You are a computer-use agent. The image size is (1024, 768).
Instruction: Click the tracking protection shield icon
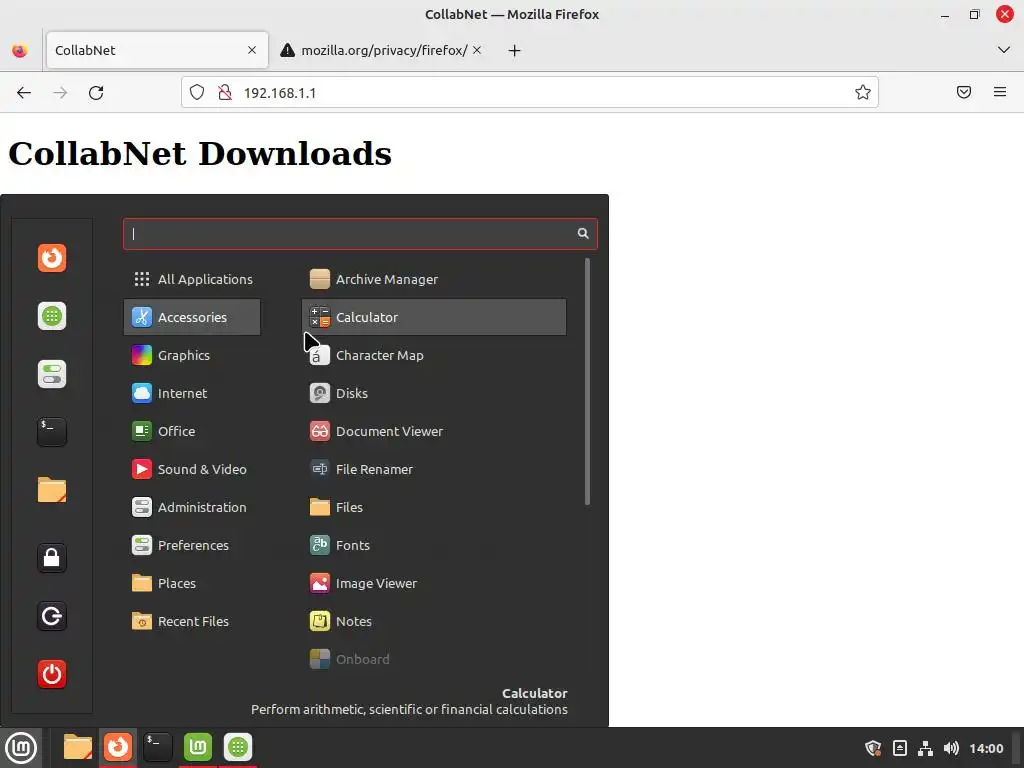point(197,92)
